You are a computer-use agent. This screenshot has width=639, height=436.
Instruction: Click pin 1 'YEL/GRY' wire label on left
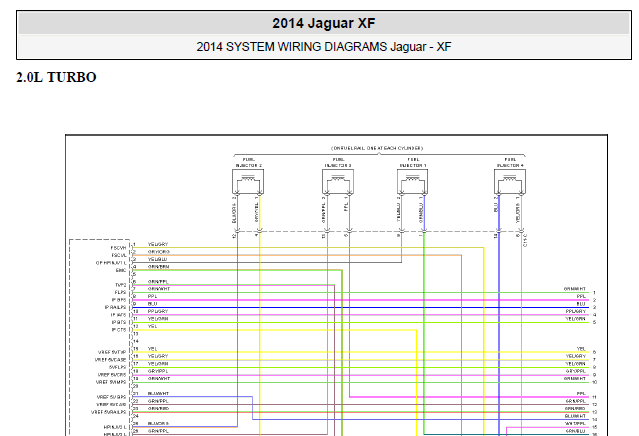pyautogui.click(x=158, y=244)
